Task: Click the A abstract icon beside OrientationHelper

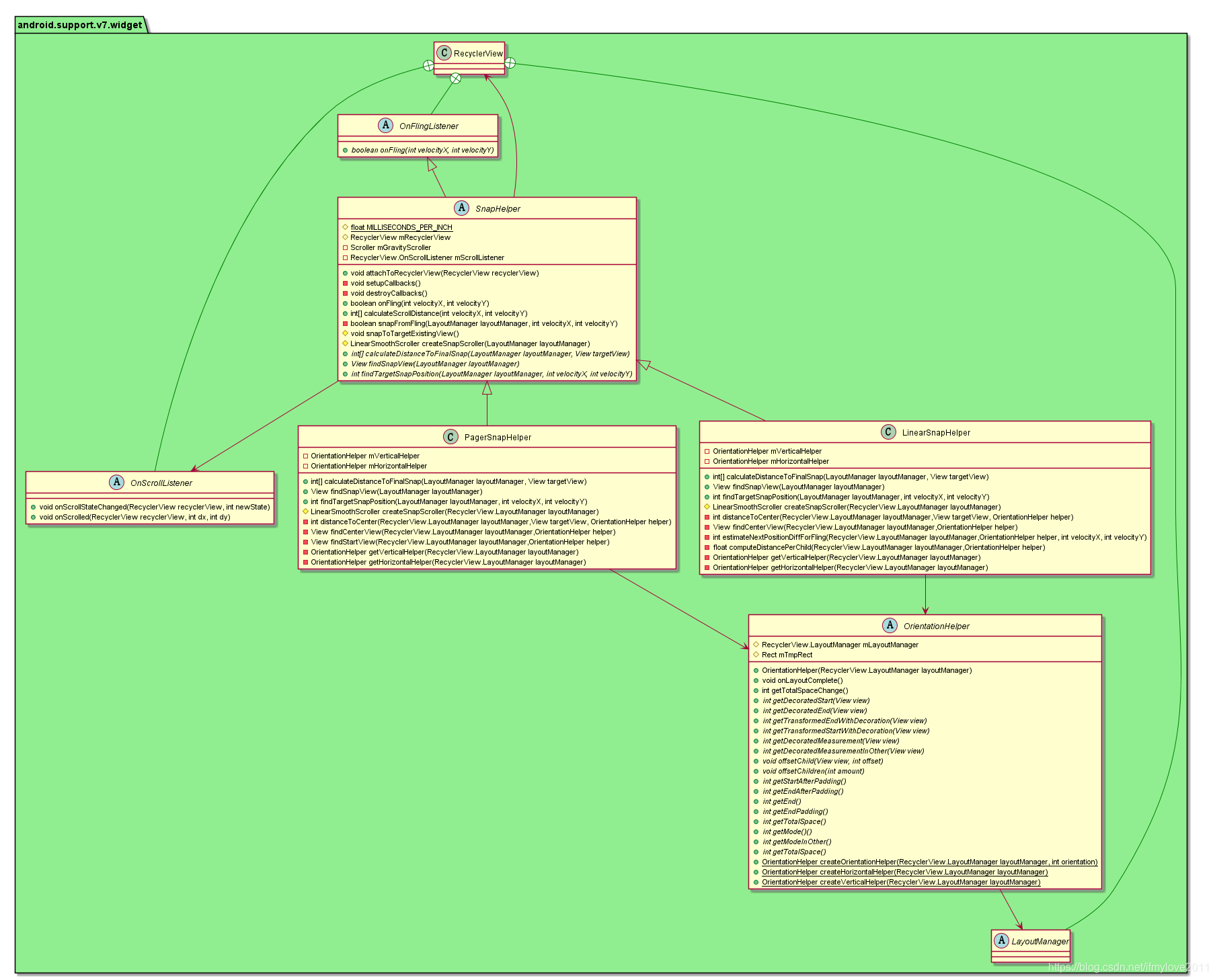Action: click(x=890, y=625)
